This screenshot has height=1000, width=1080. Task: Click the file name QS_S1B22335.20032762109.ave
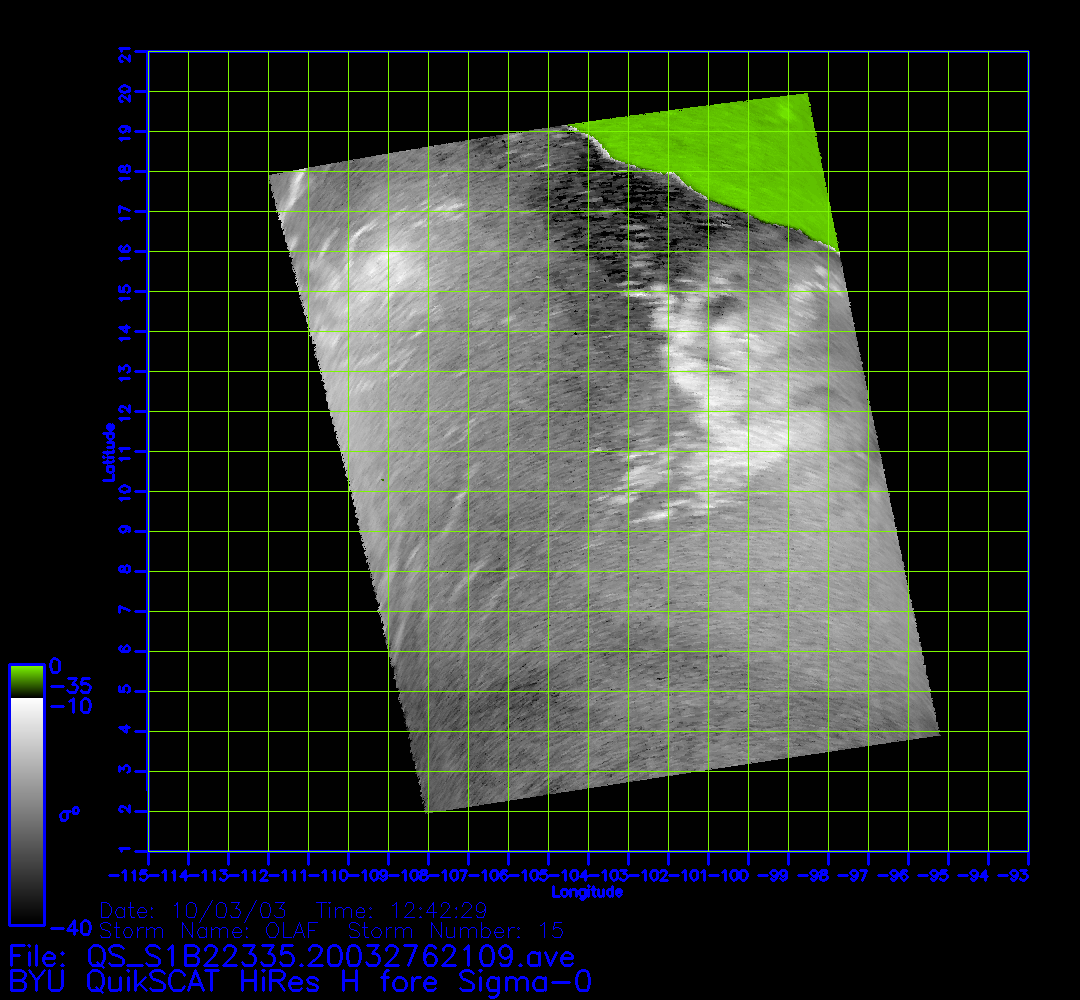point(331,957)
